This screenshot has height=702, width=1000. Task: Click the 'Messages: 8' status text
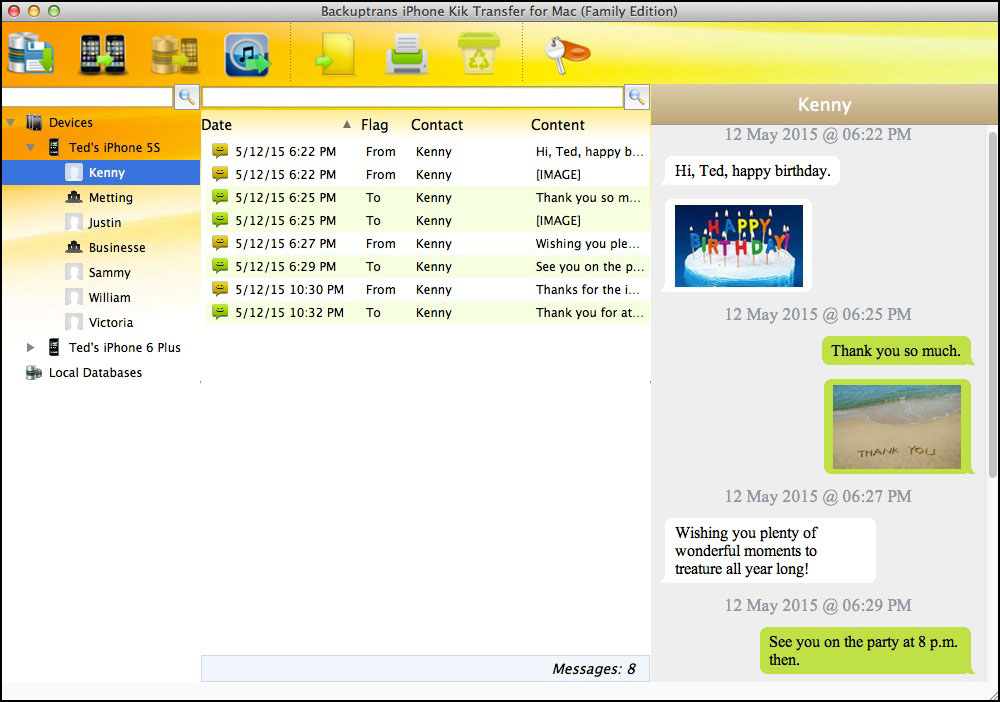[x=594, y=669]
